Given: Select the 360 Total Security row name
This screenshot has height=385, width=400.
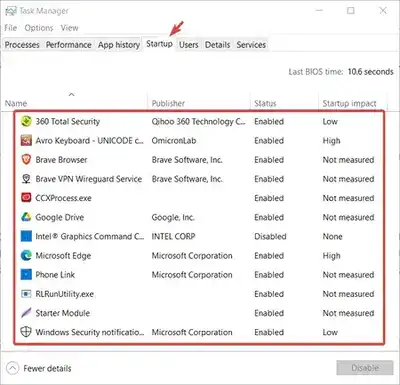Looking at the screenshot, I should [68, 121].
